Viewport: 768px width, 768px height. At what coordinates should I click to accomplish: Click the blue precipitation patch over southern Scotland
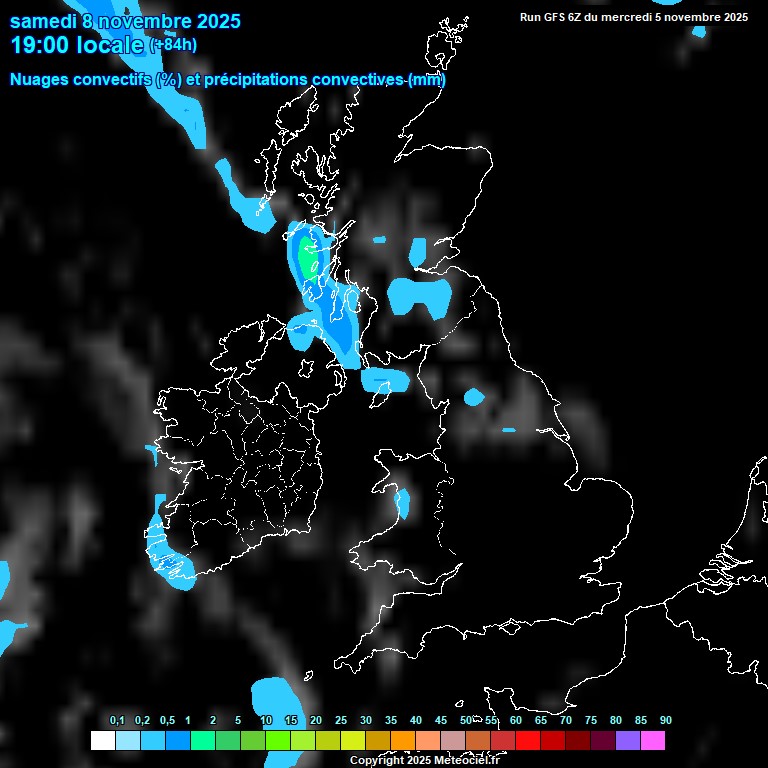419,296
